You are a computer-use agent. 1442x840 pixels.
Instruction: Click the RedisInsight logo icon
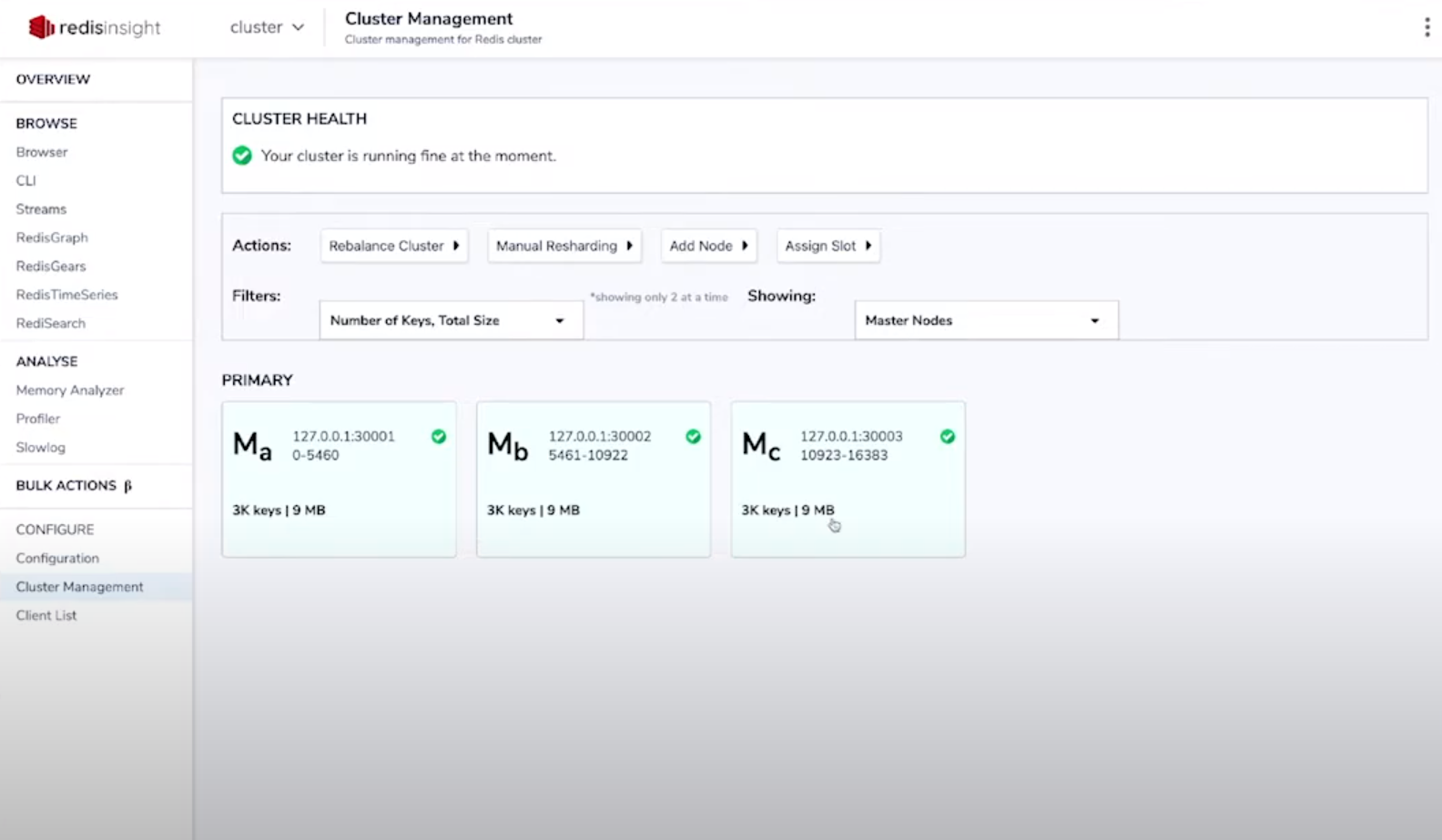(41, 27)
